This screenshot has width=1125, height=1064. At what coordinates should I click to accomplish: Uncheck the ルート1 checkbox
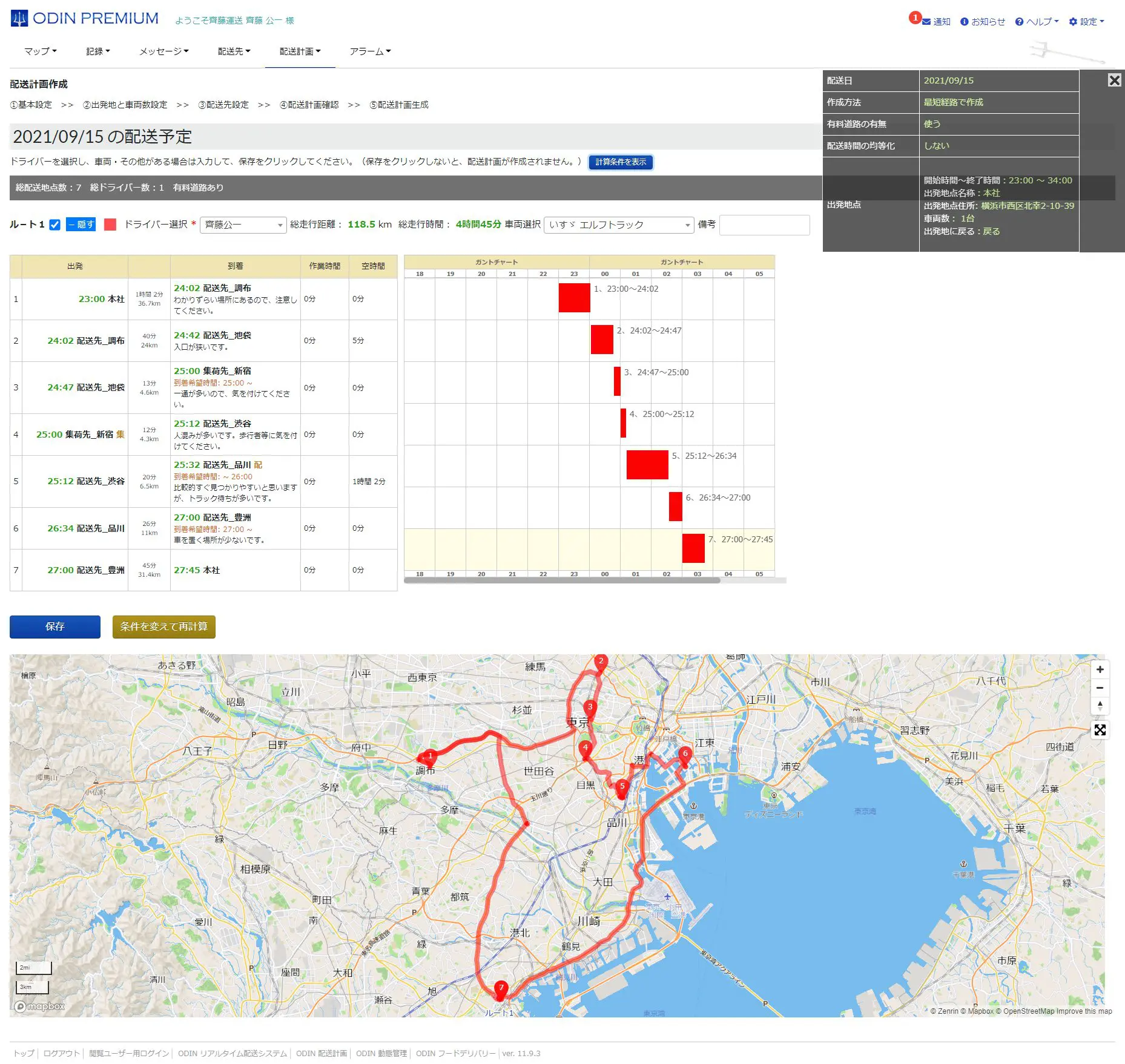[x=54, y=225]
